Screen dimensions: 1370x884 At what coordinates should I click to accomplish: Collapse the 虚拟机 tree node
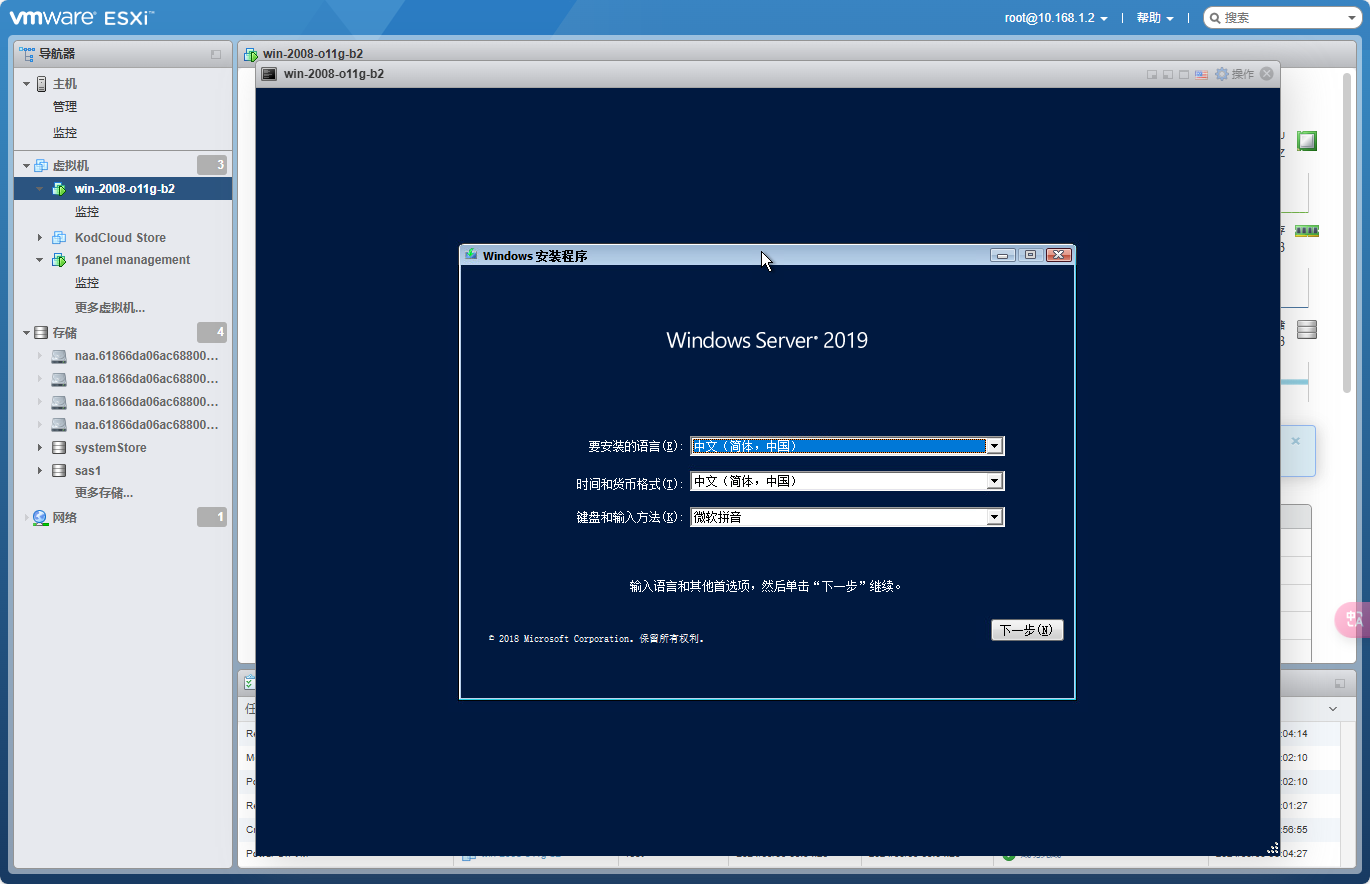(x=27, y=166)
